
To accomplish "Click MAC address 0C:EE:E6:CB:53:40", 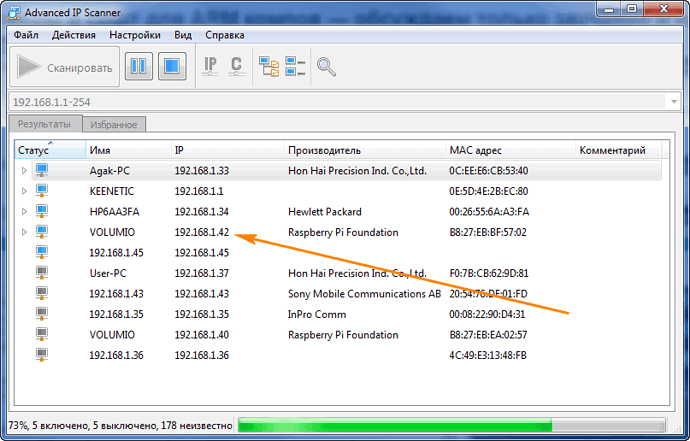I will 488,171.
